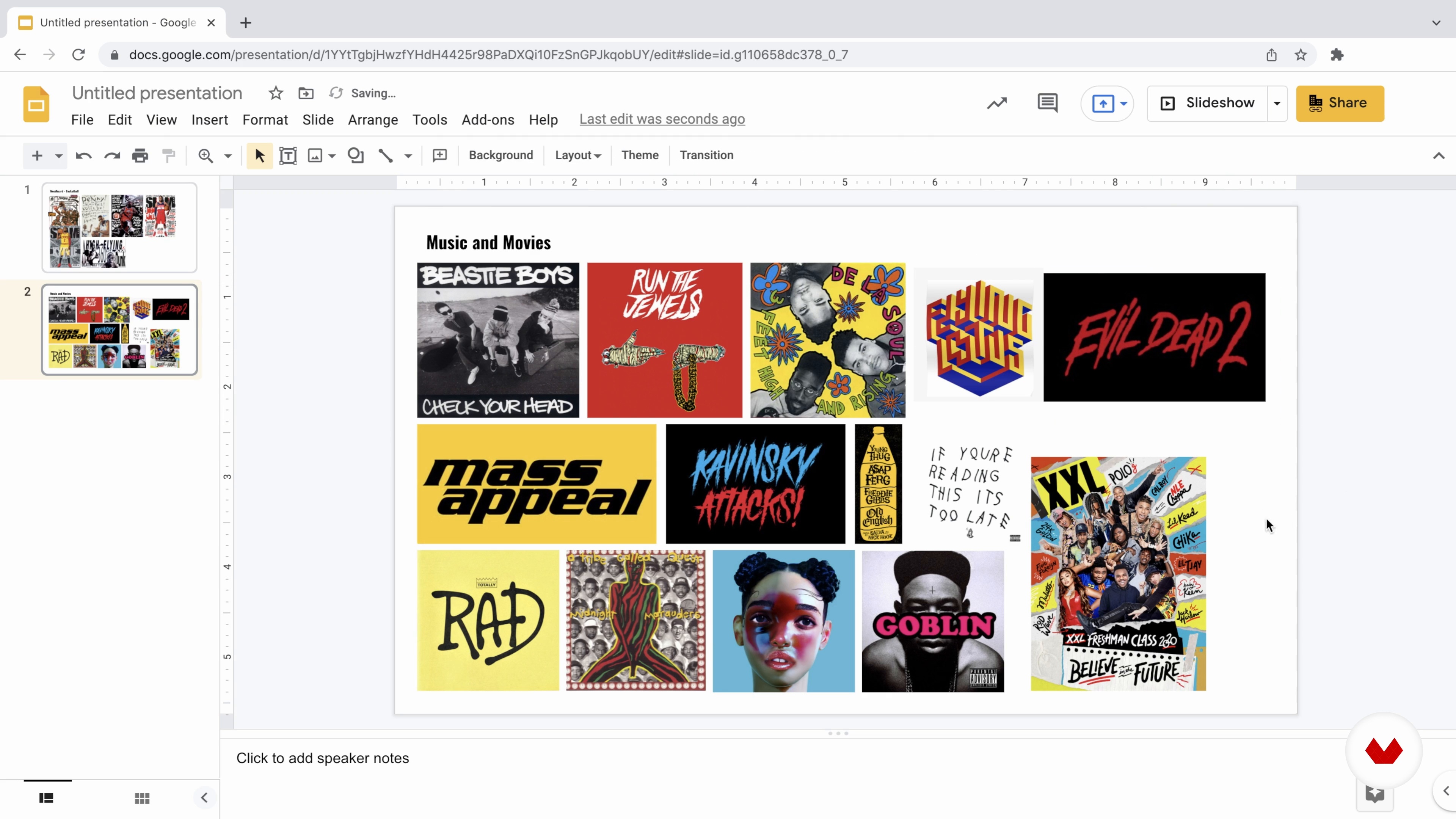The image size is (1456, 819).
Task: Click the insert image icon
Action: coord(315,155)
